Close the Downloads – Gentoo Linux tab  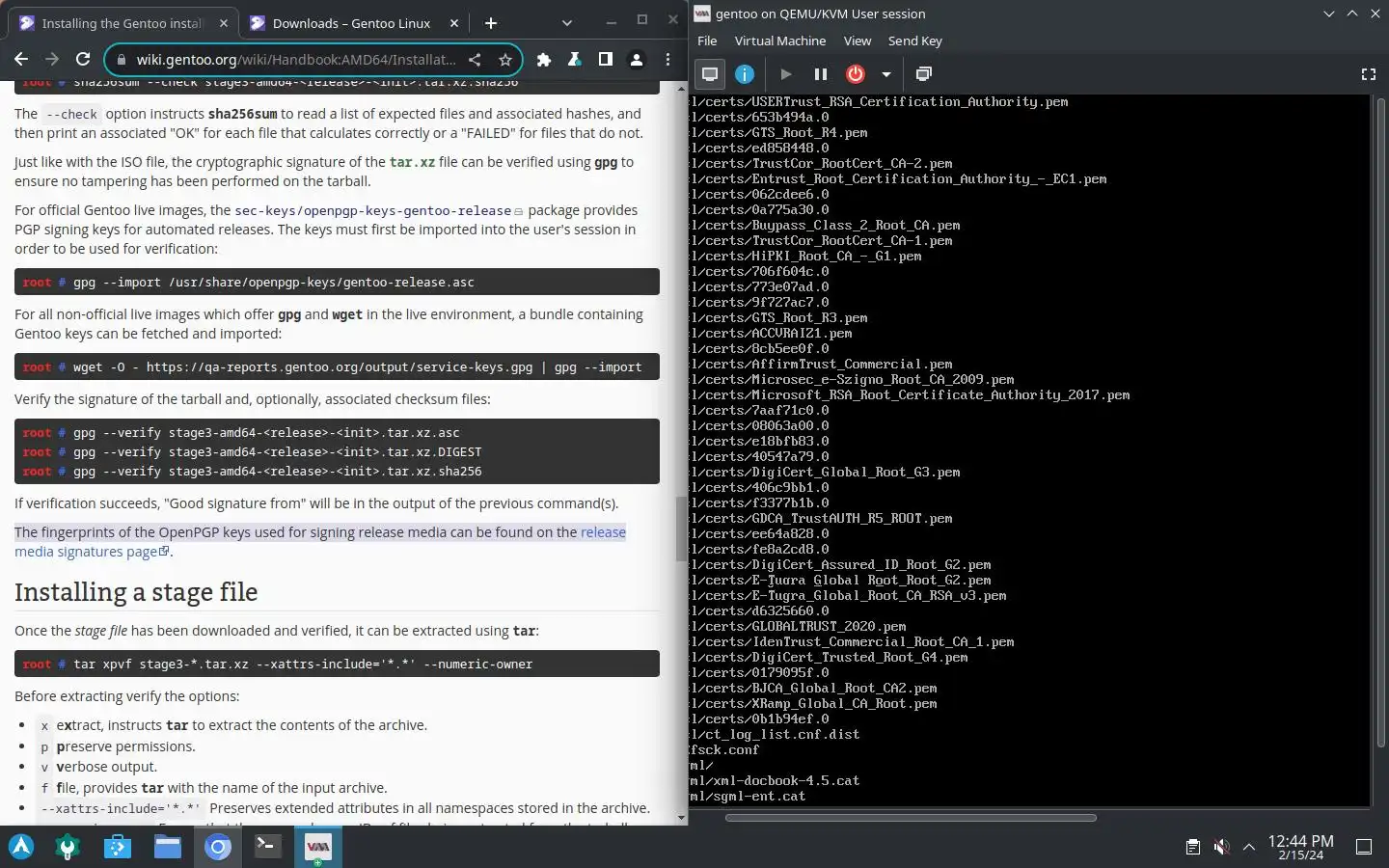(x=453, y=23)
